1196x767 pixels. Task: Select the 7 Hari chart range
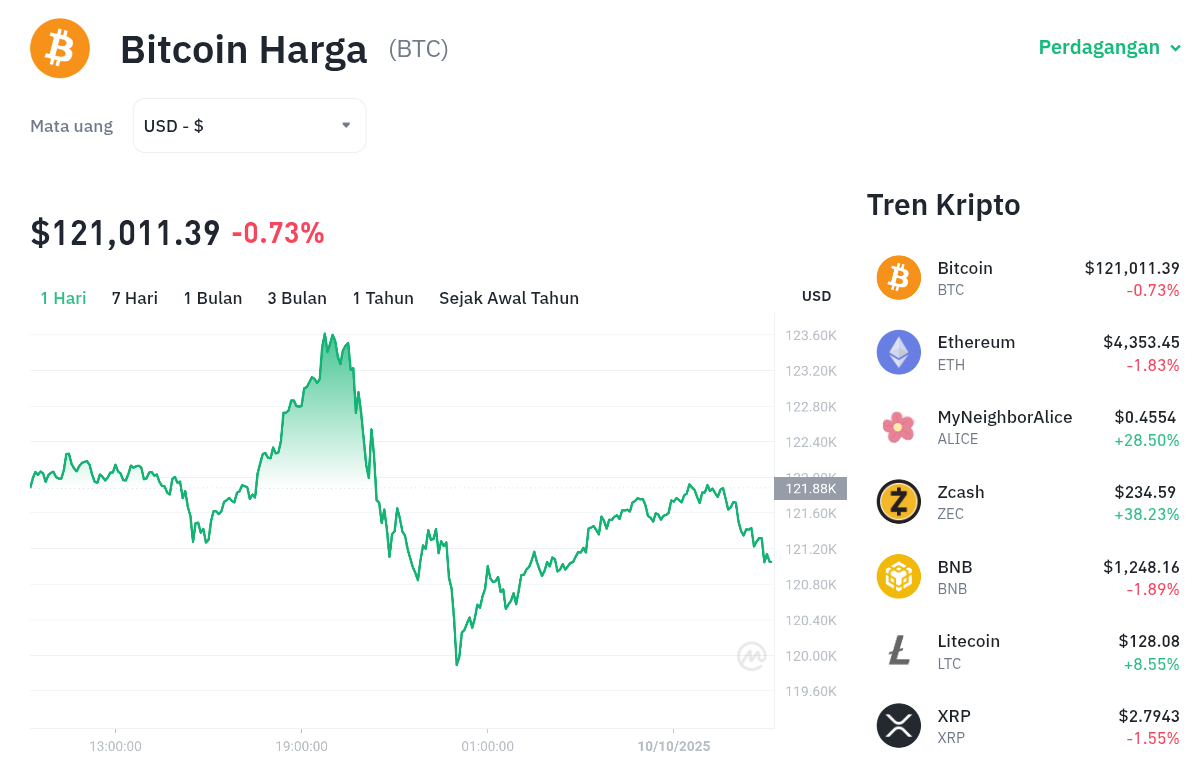pos(134,298)
